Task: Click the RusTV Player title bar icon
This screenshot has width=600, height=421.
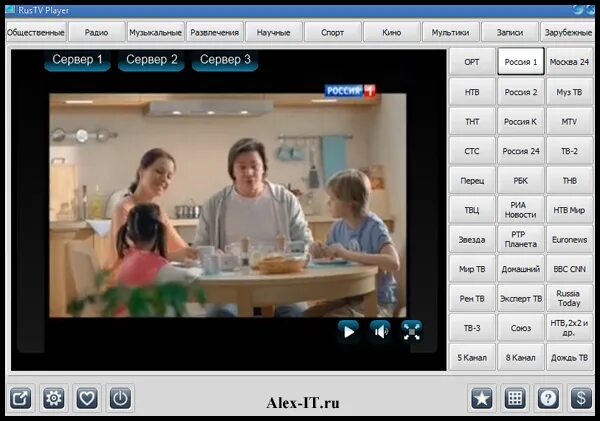Action: (x=10, y=10)
